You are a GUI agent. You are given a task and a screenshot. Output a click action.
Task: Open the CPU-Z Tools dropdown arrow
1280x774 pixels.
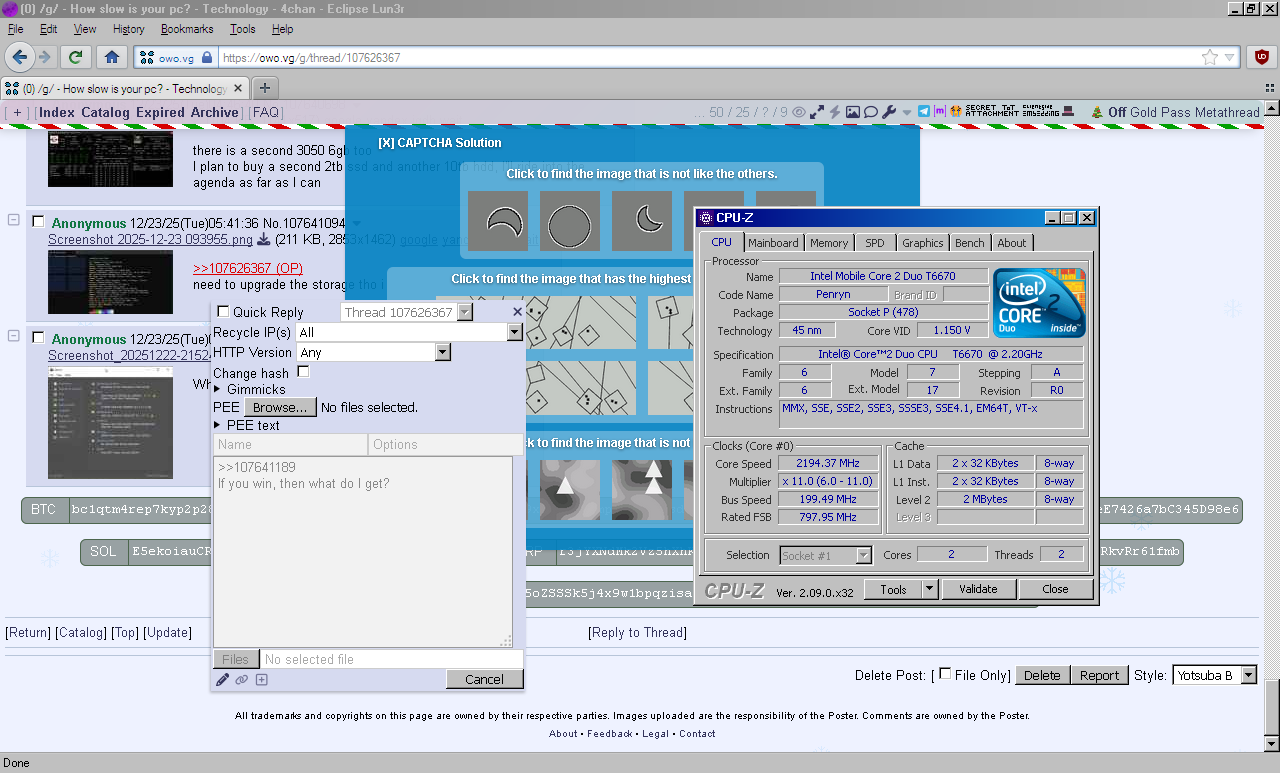coord(929,589)
